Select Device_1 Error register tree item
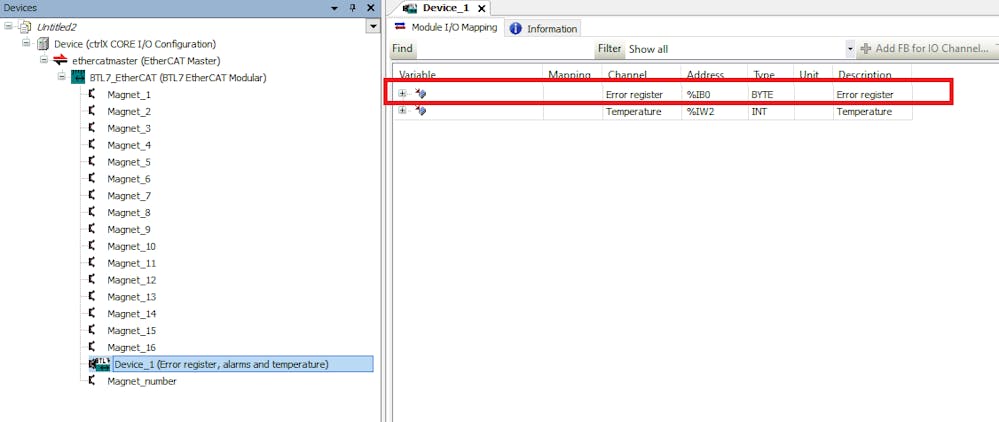 (x=242, y=365)
